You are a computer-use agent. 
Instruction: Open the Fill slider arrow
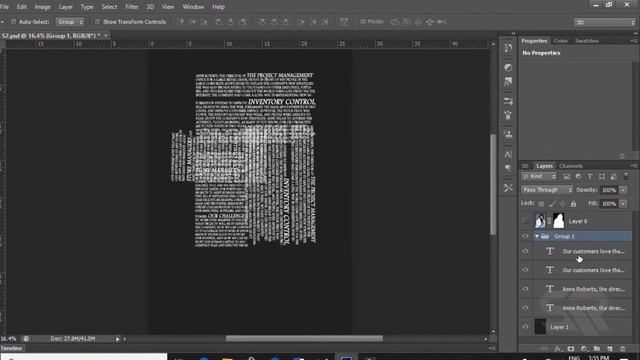(623, 204)
